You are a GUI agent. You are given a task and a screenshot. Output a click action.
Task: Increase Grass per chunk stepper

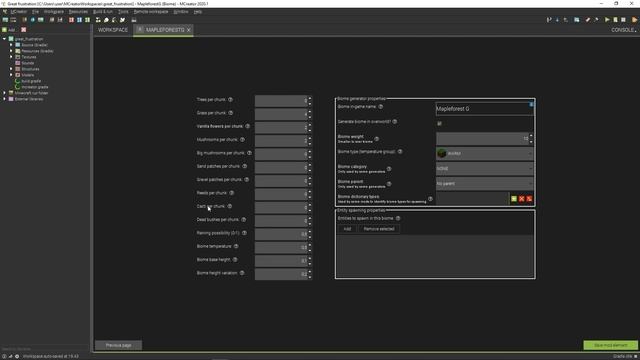coord(310,111)
